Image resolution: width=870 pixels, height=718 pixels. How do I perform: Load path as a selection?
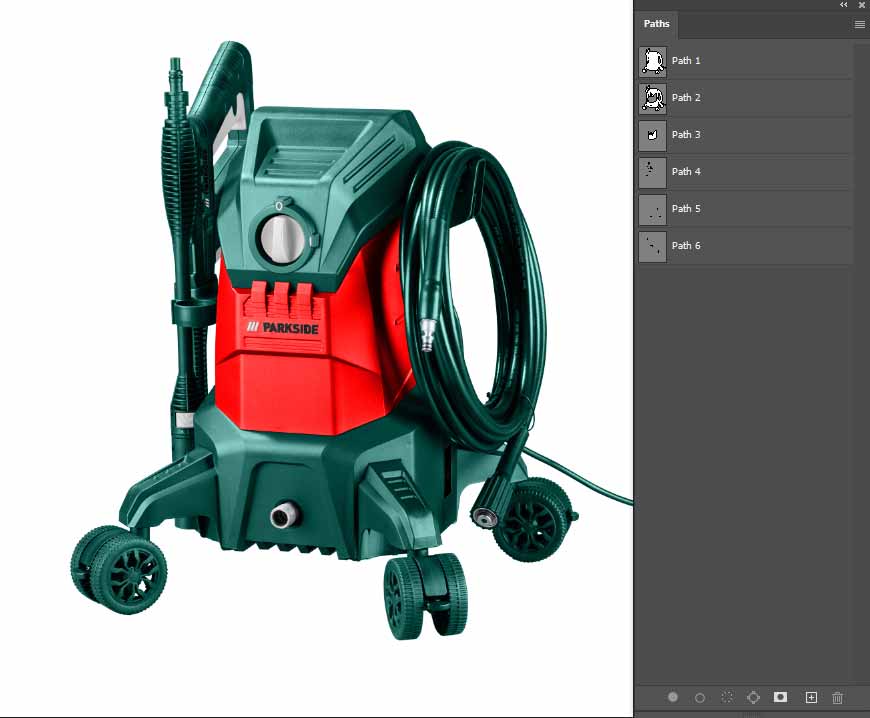coord(727,697)
